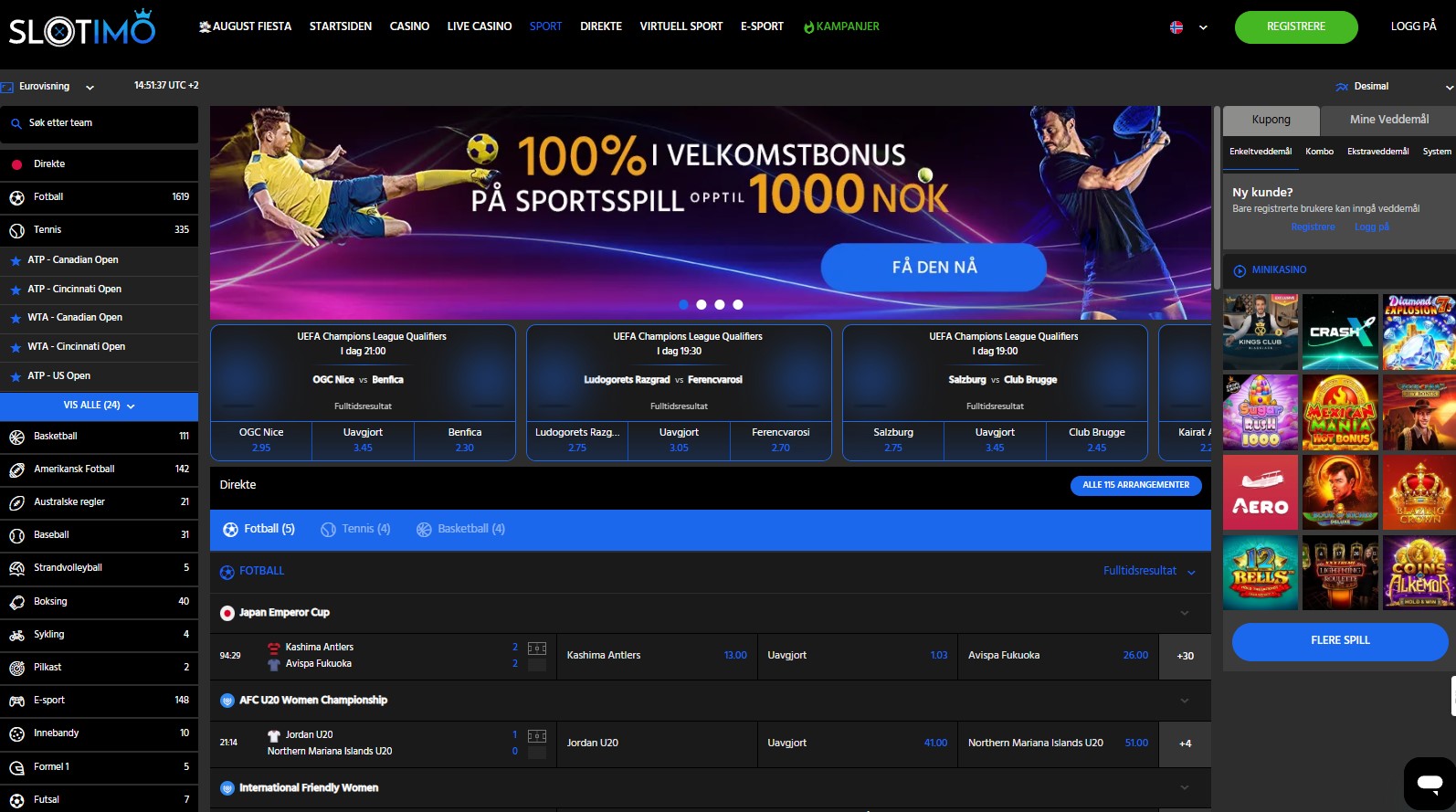This screenshot has width=1456, height=812.
Task: Switch to Mine Veddemål tab
Action: (1389, 120)
